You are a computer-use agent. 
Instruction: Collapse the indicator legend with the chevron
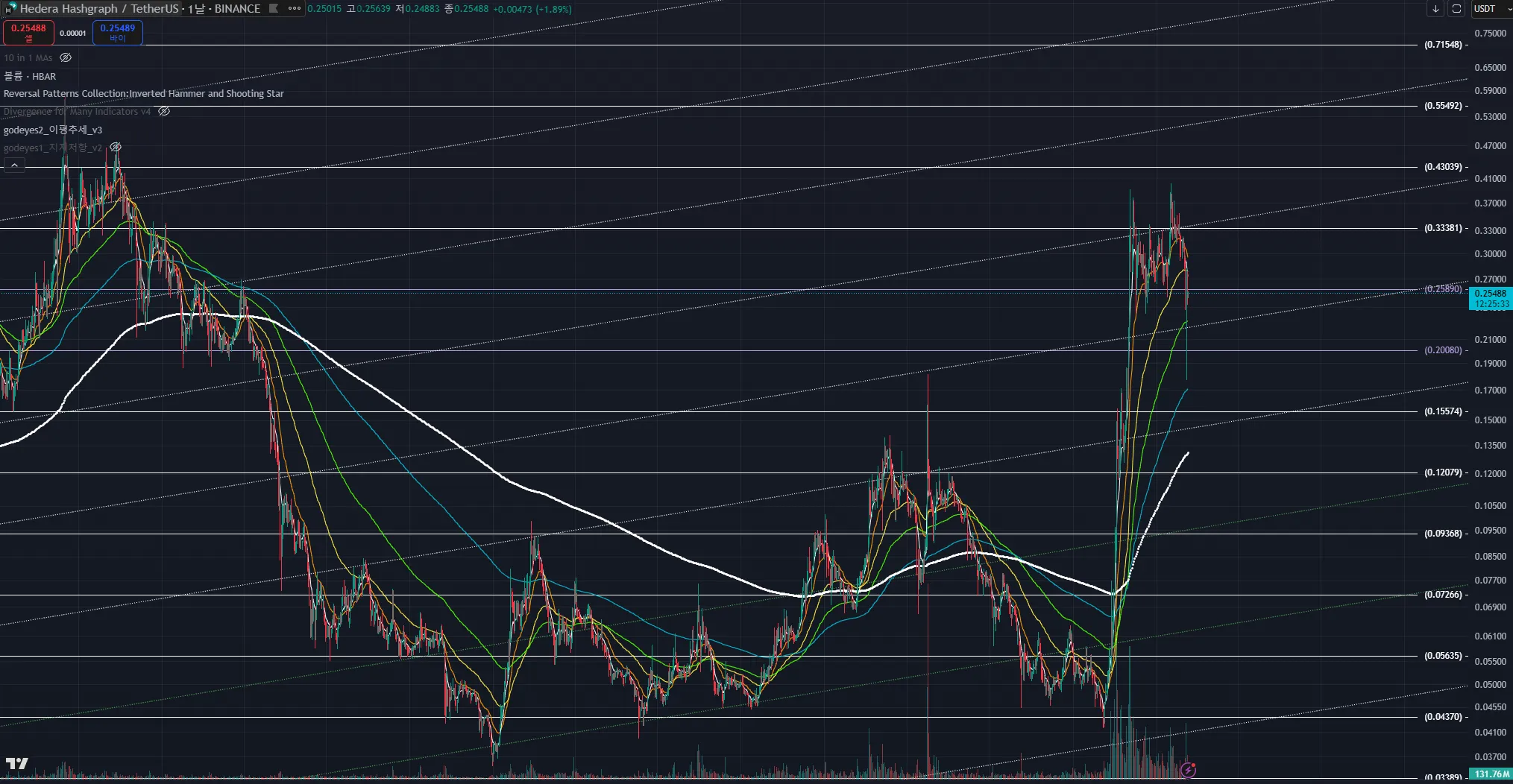[14, 165]
